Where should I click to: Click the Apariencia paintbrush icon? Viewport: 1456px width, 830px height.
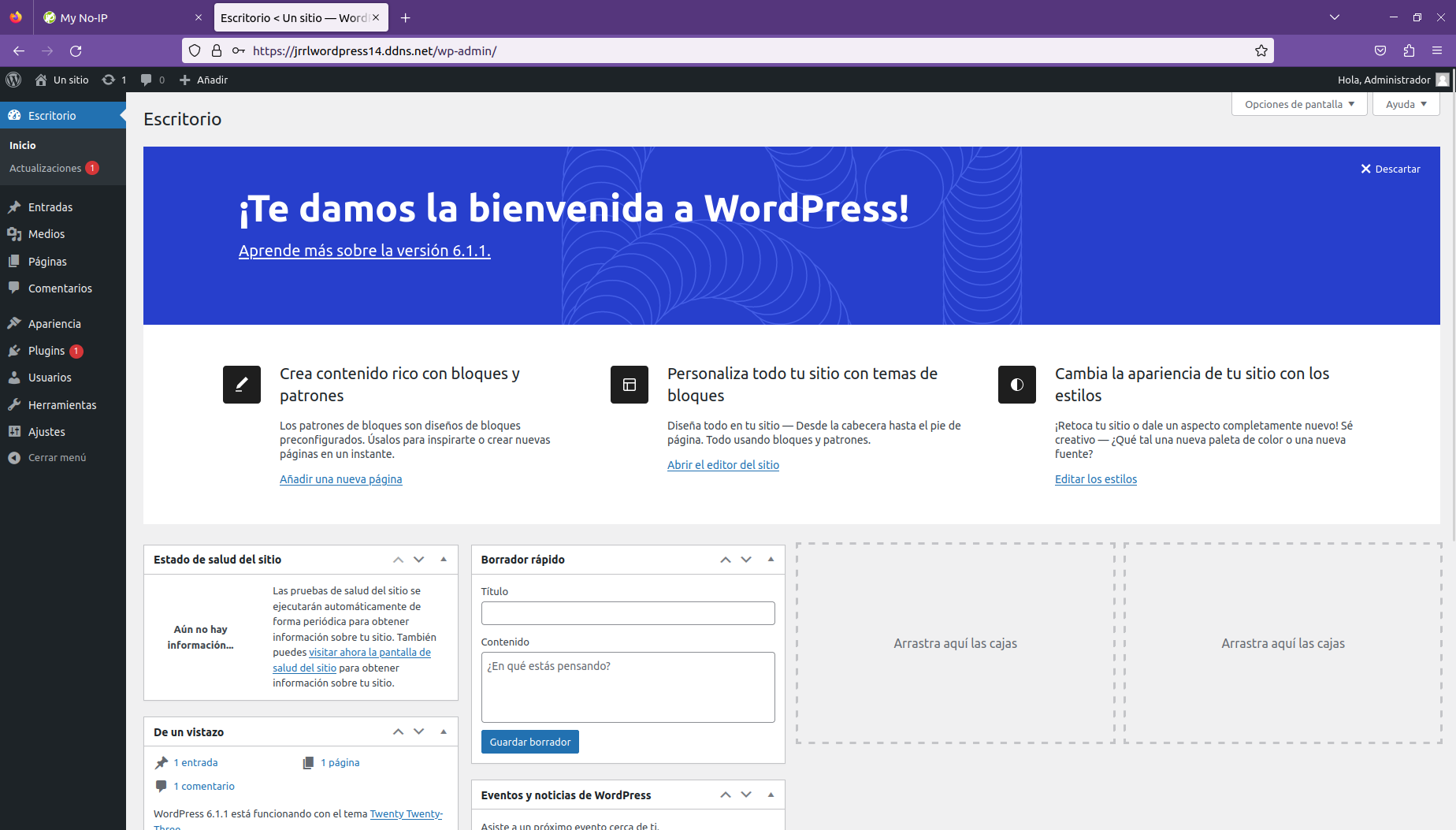tap(16, 323)
